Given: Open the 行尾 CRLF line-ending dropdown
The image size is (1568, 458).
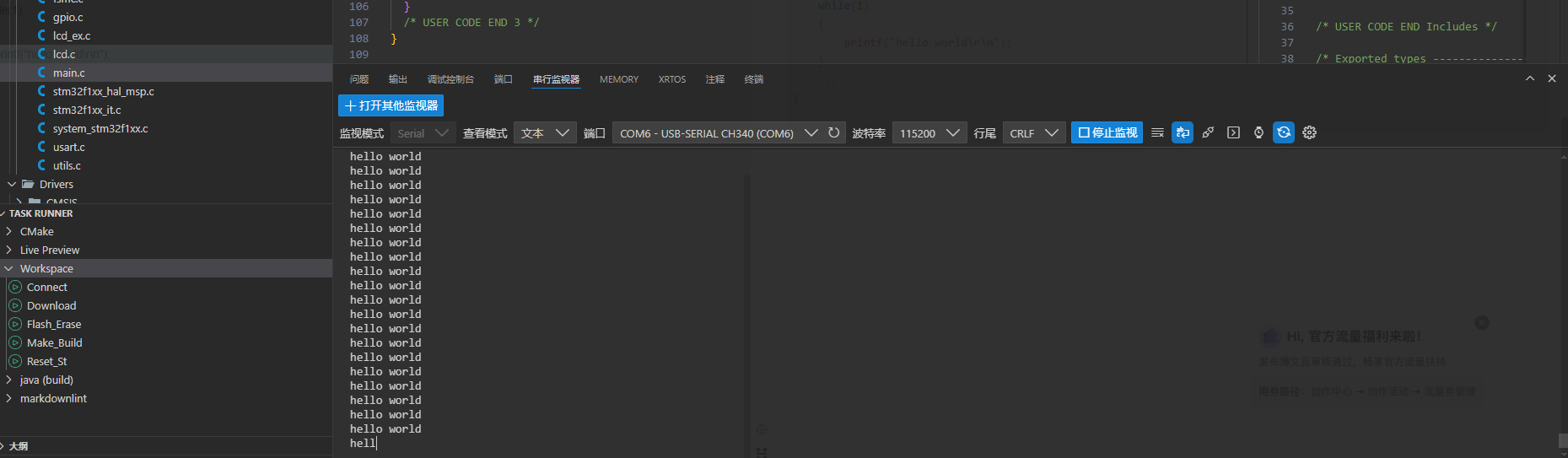Looking at the screenshot, I should tap(1033, 133).
